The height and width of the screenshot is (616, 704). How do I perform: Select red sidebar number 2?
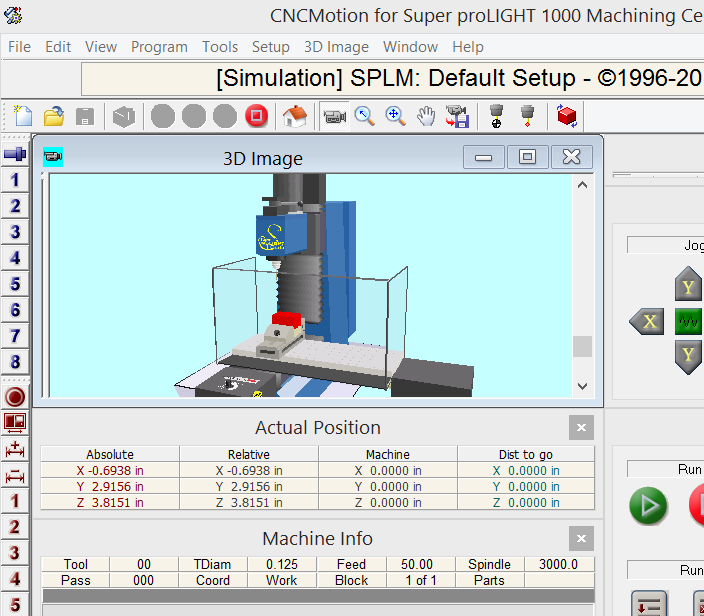click(x=15, y=527)
